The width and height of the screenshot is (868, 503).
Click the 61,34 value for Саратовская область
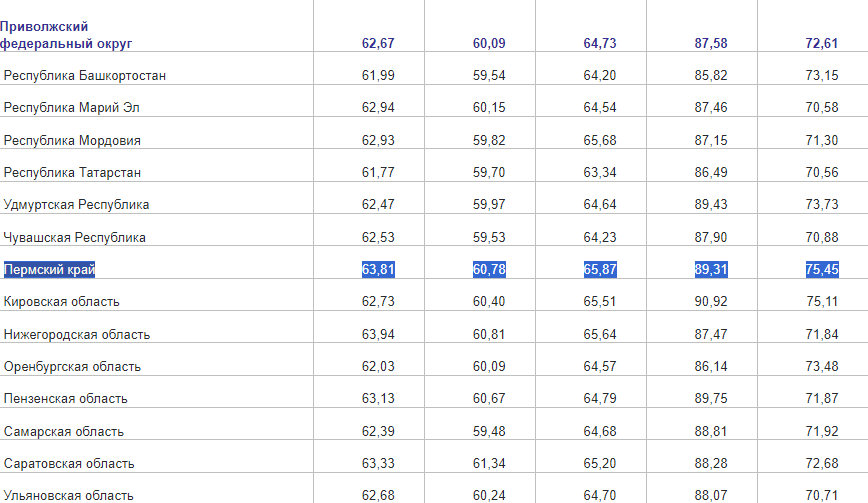click(489, 464)
